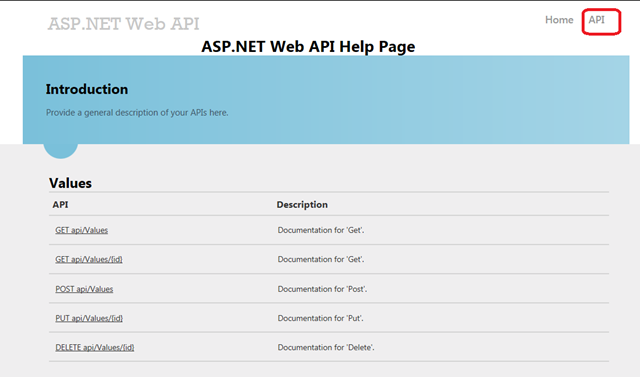
Task: Open the API navigation link
Action: [596, 20]
